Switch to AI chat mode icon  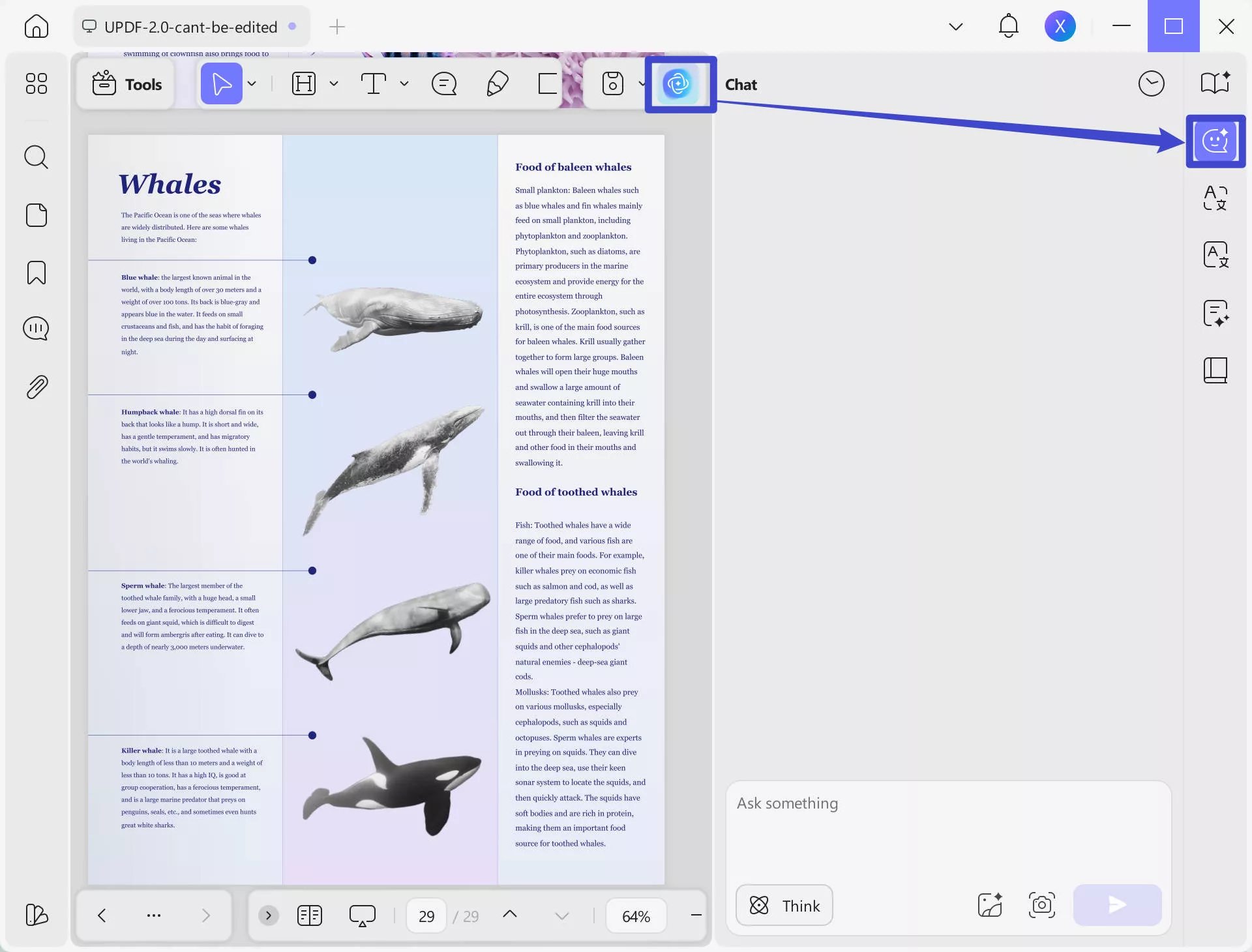tap(1215, 141)
